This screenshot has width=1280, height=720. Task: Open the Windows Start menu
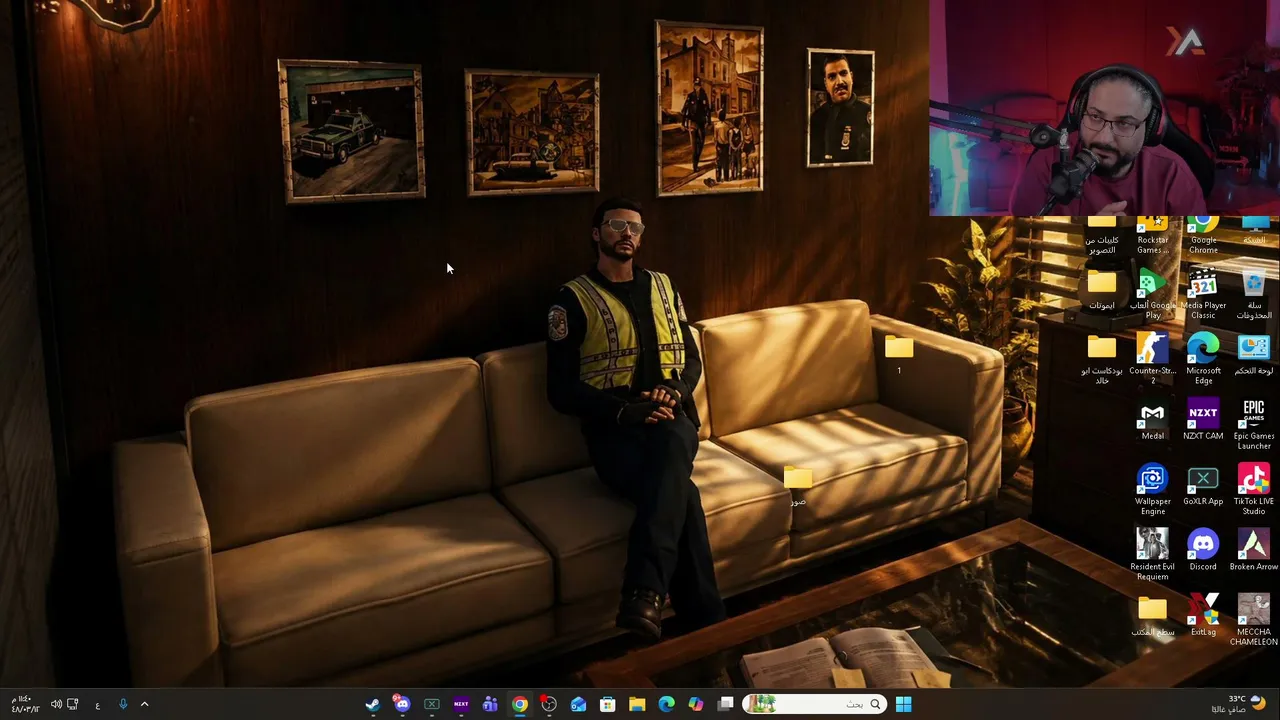tap(904, 704)
